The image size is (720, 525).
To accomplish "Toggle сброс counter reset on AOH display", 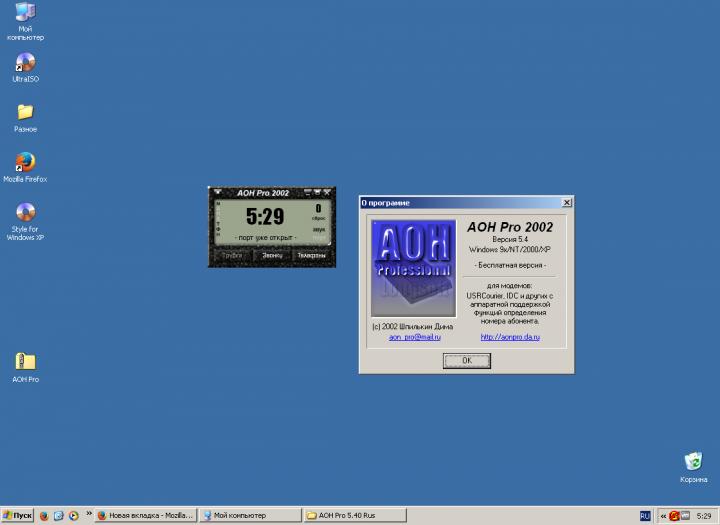I will 317,216.
